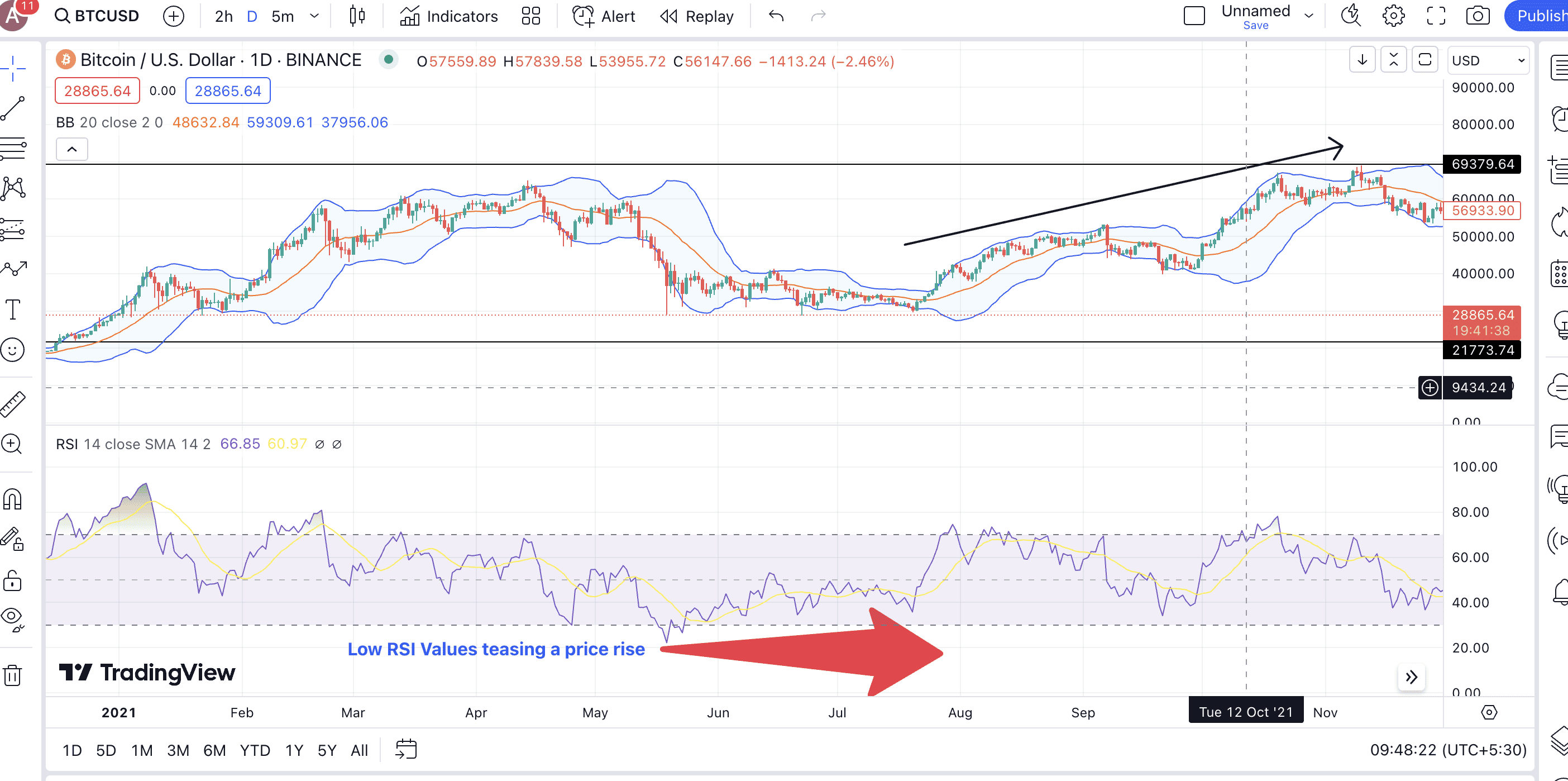Expand the time interval dropdown chevron

pyautogui.click(x=315, y=16)
